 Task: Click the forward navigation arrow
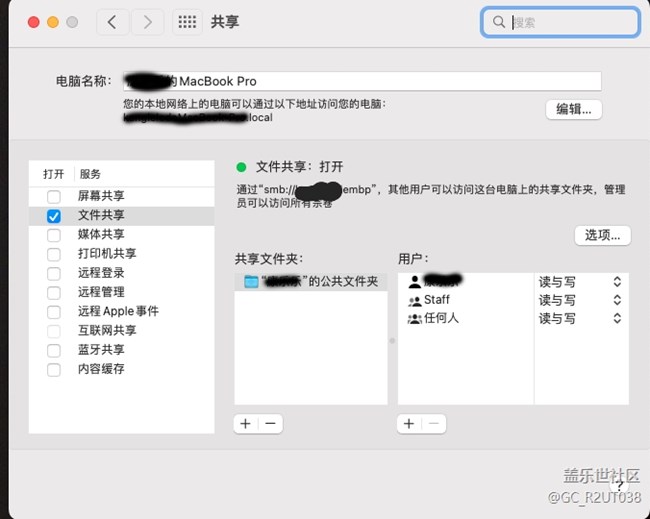[x=148, y=22]
